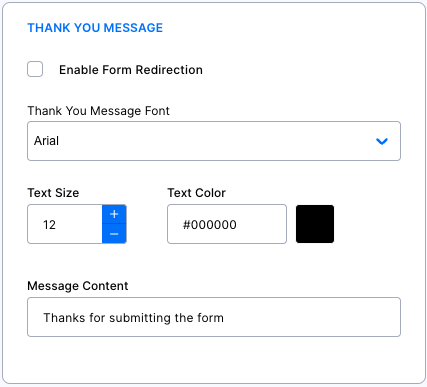
Task: Click empty area right of Arial in dropdown
Action: pyautogui.click(x=217, y=141)
